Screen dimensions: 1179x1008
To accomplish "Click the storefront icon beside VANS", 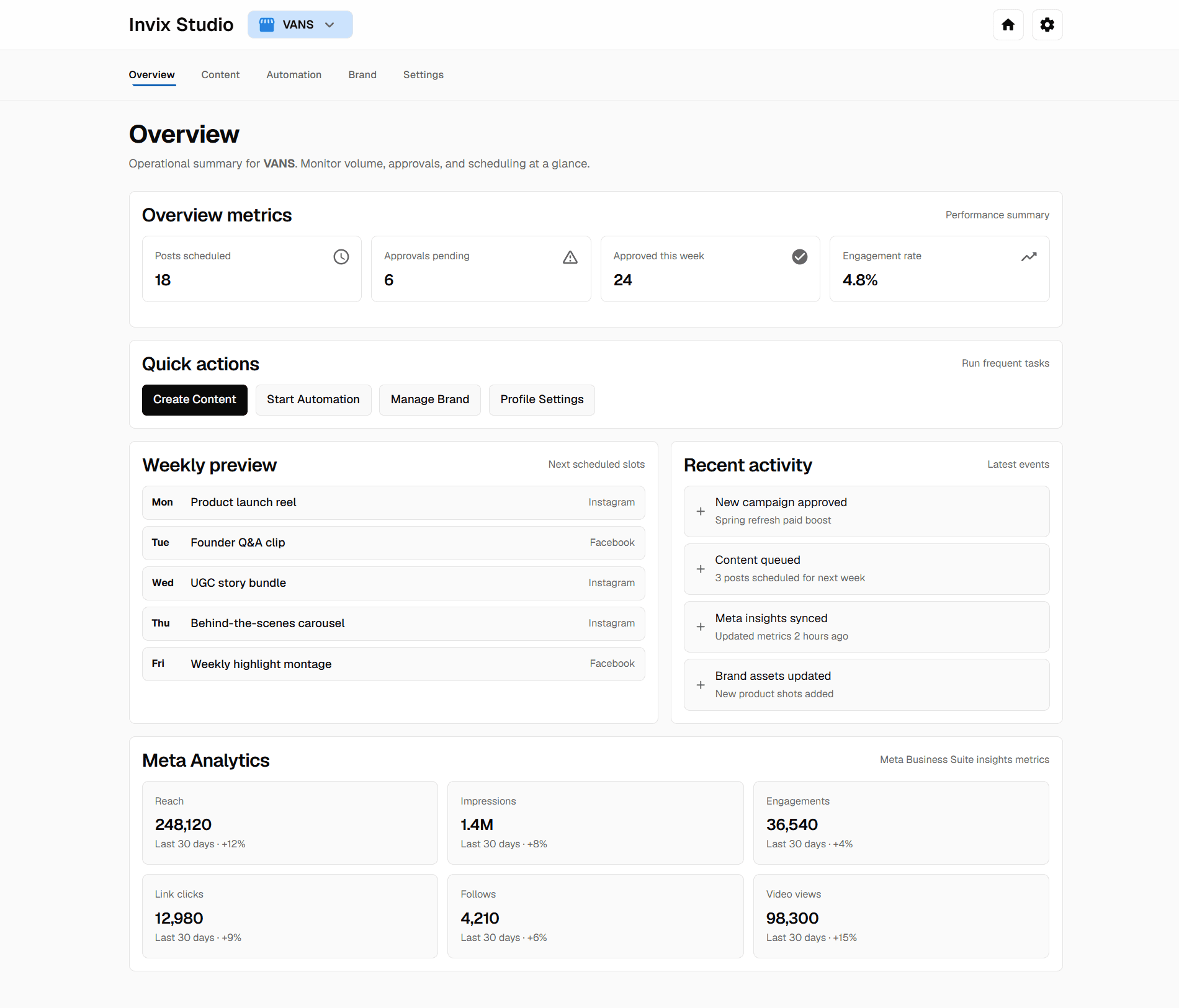I will pyautogui.click(x=267, y=25).
